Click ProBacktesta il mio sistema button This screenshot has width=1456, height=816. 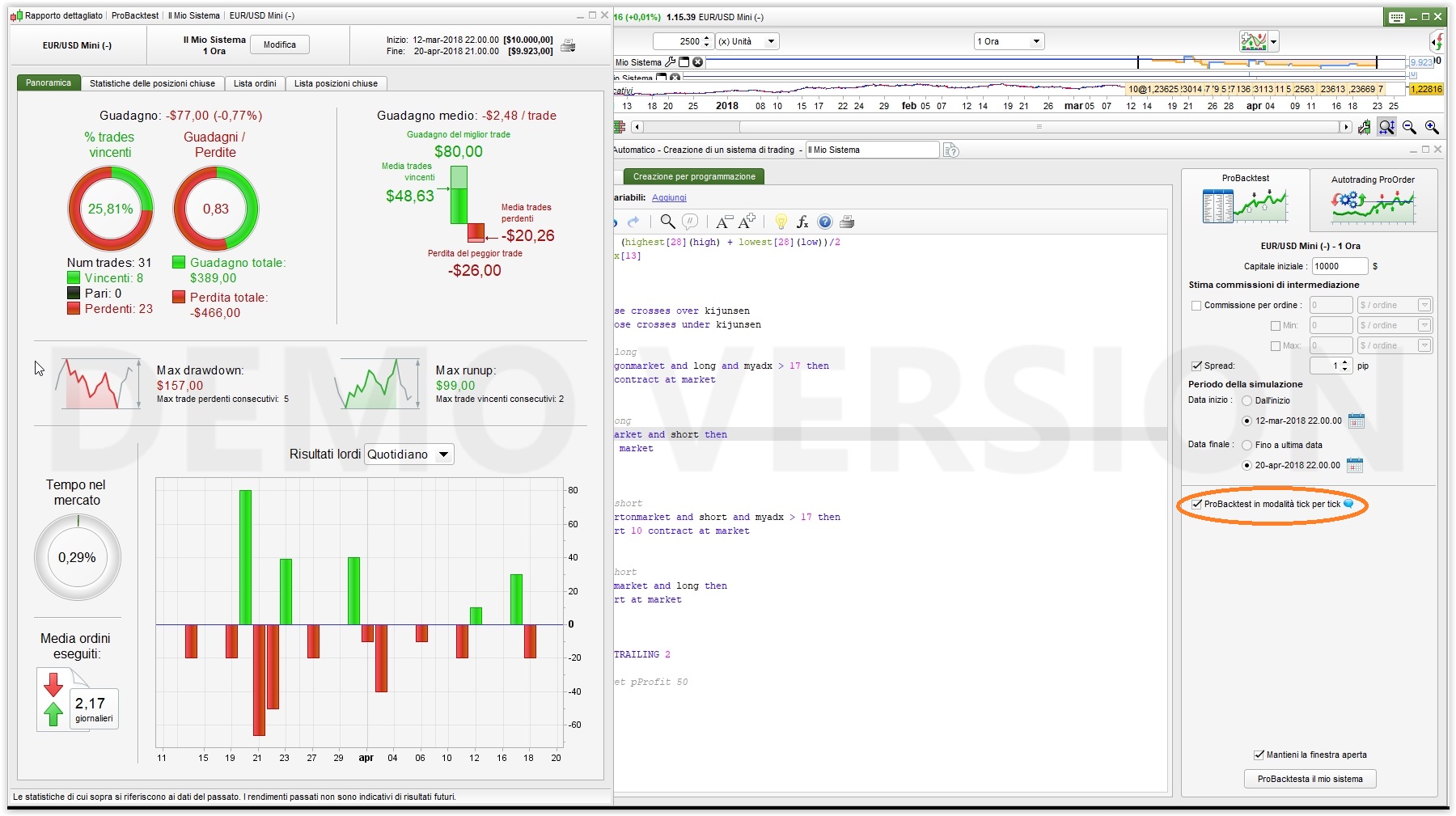tap(1310, 779)
